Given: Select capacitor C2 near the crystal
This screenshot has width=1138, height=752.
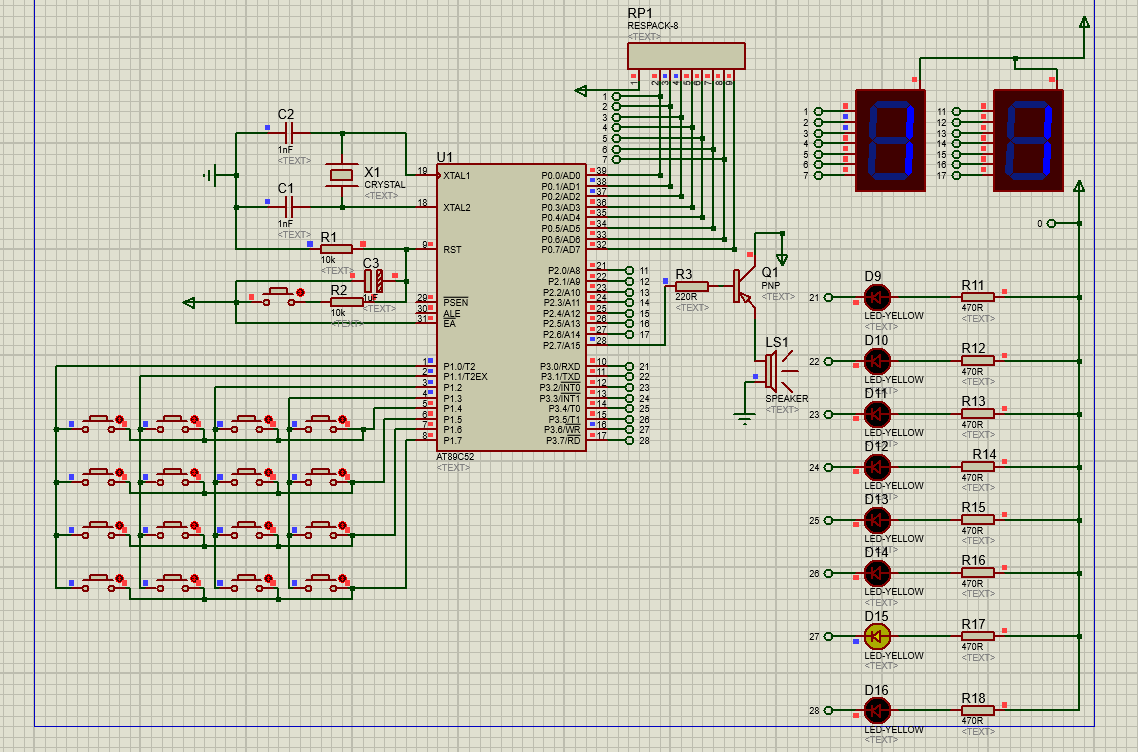Looking at the screenshot, I should click(x=288, y=132).
